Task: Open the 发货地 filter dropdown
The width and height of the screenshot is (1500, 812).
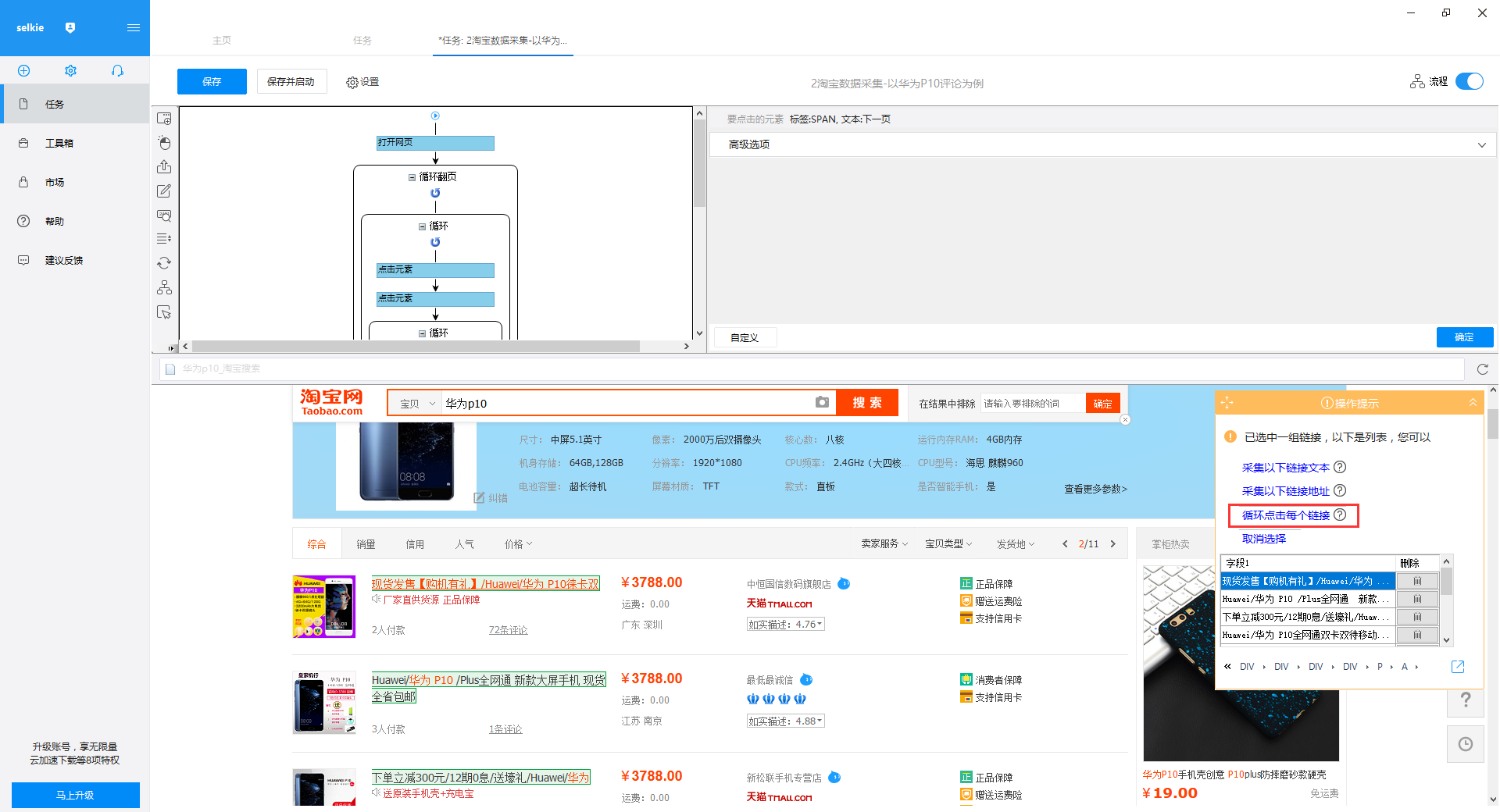Action: click(1016, 544)
